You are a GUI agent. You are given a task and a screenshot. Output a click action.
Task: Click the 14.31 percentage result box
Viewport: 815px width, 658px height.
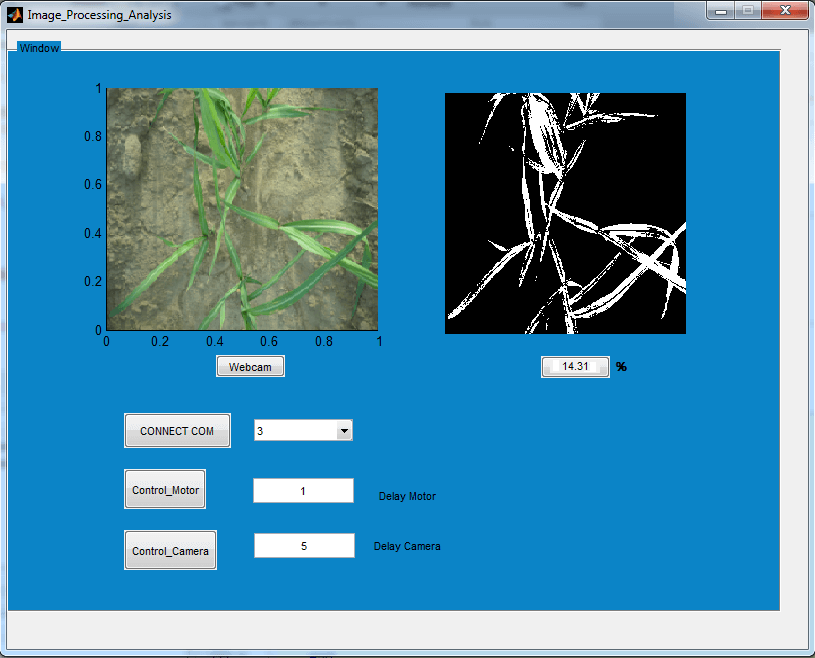(x=575, y=366)
